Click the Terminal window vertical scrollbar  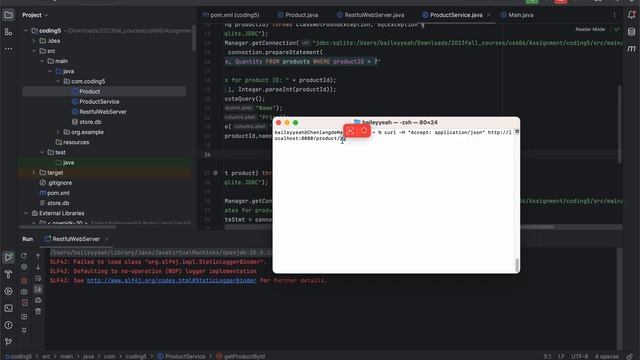tap(517, 265)
